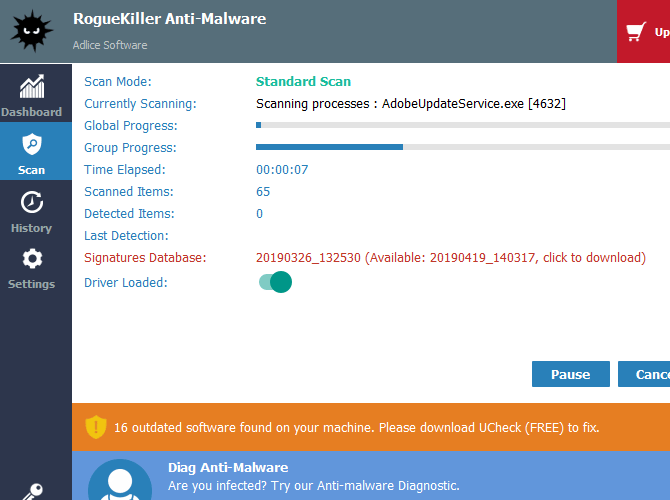
Task: Open the outdated software UCheck notice text
Action: 356,427
